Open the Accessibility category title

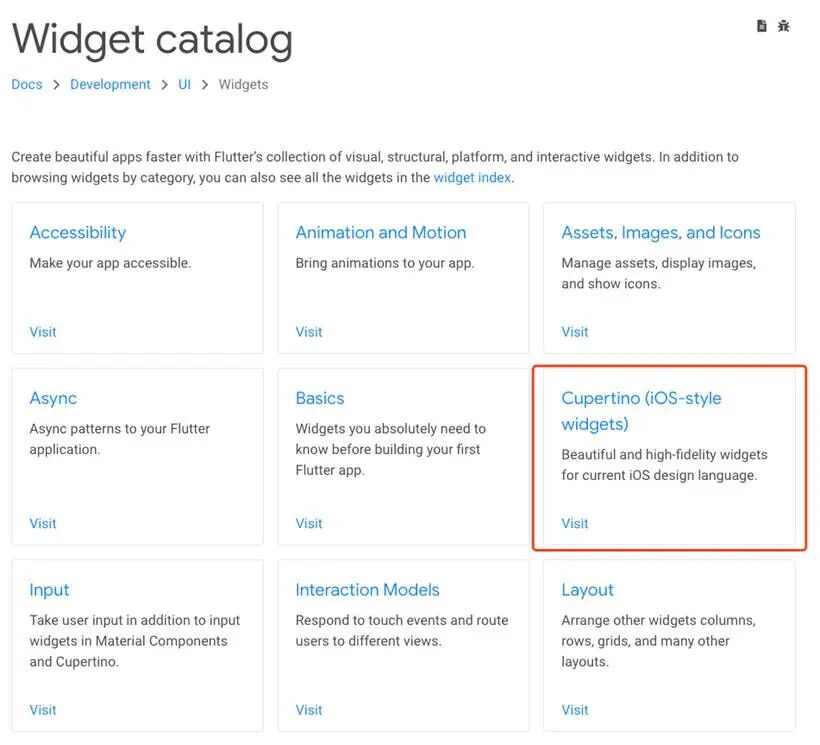(x=78, y=233)
